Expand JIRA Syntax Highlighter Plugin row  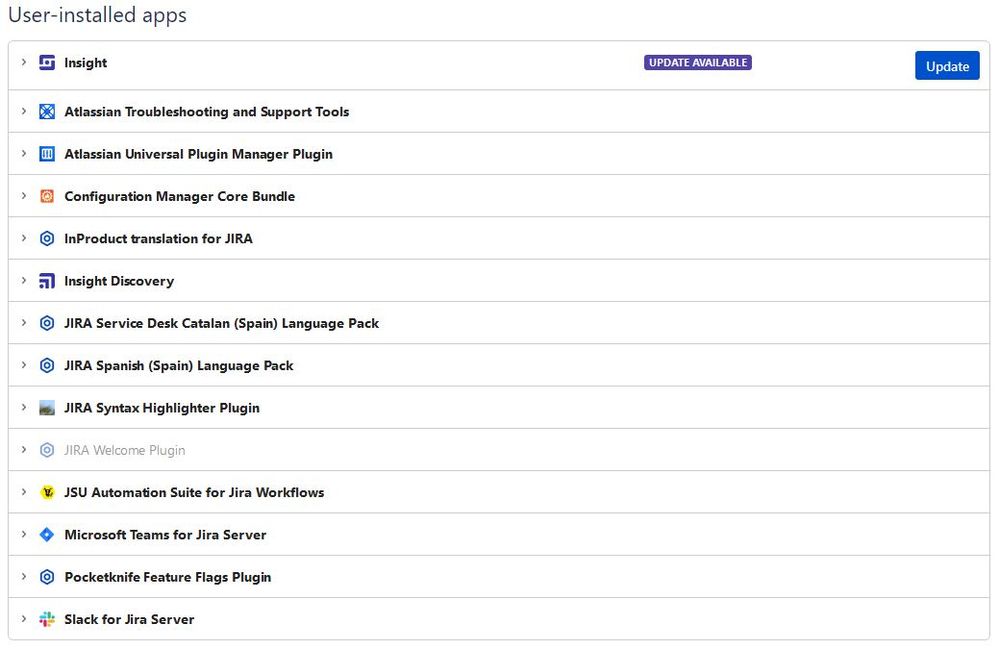click(24, 408)
